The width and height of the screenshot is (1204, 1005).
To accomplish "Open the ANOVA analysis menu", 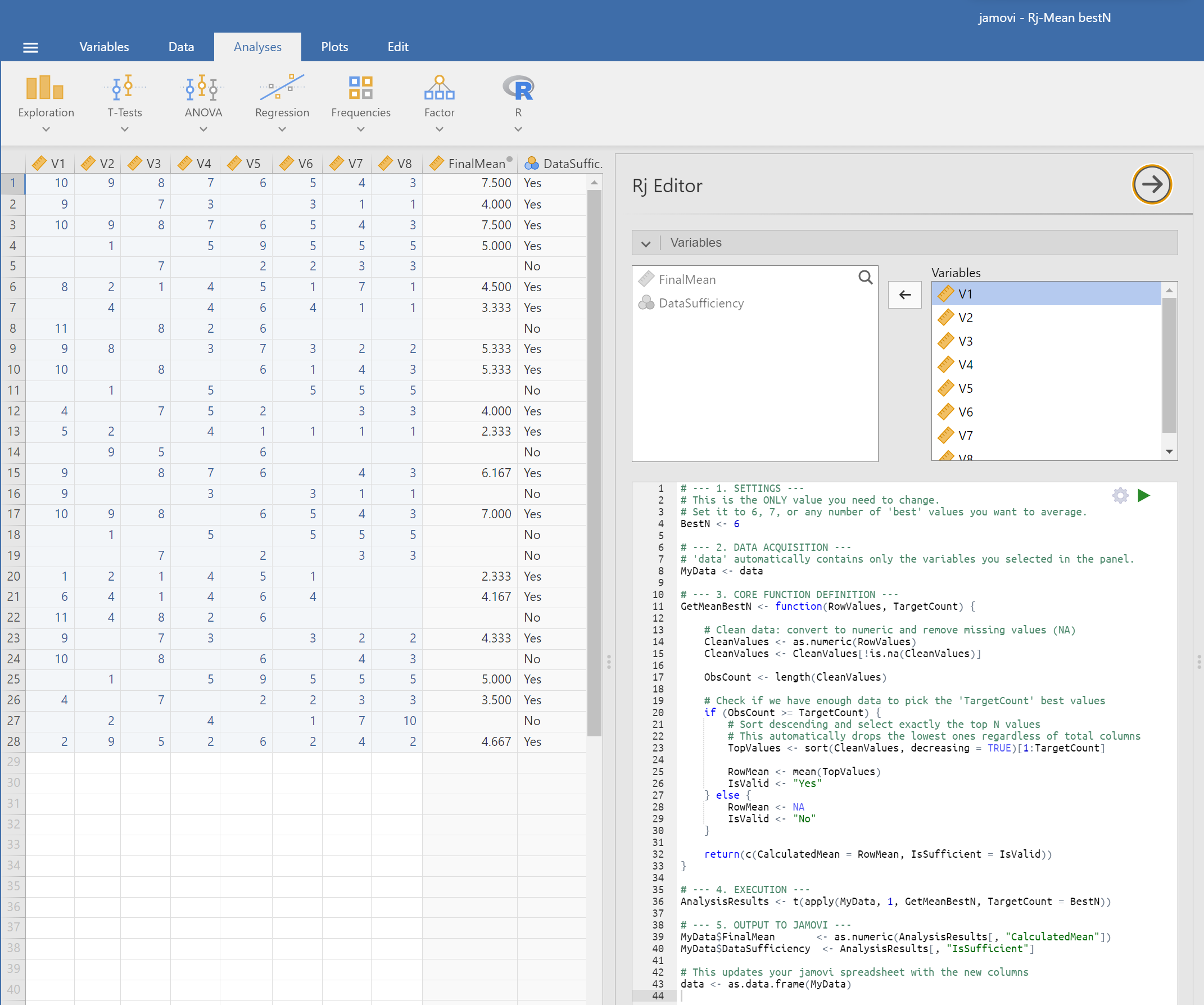I will coord(203,102).
